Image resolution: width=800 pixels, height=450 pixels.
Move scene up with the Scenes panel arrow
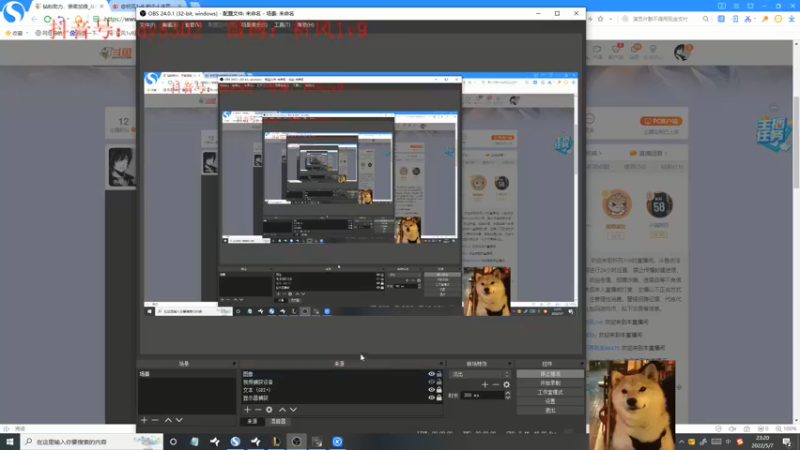point(168,420)
